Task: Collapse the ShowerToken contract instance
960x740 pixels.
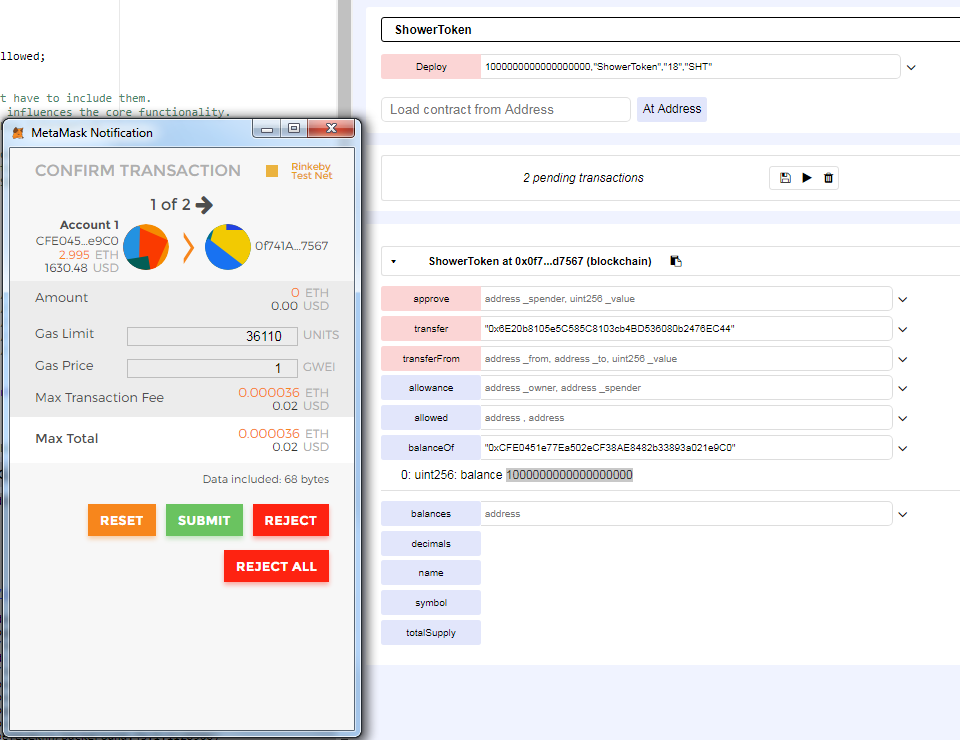Action: pos(394,261)
